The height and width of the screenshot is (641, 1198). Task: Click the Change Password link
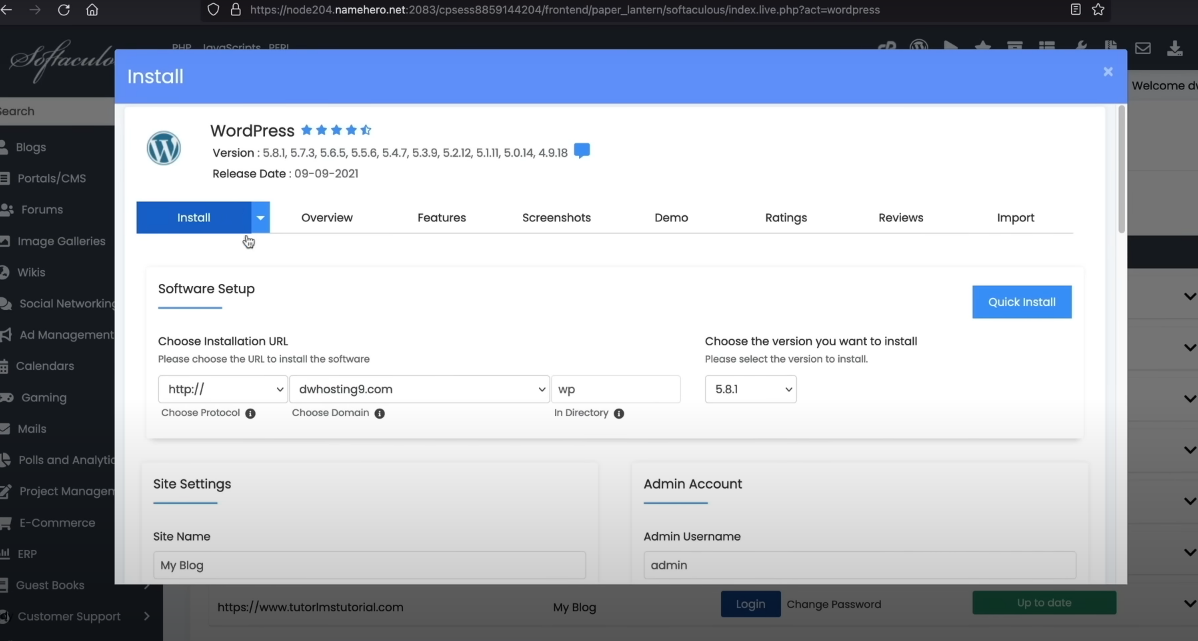(834, 604)
